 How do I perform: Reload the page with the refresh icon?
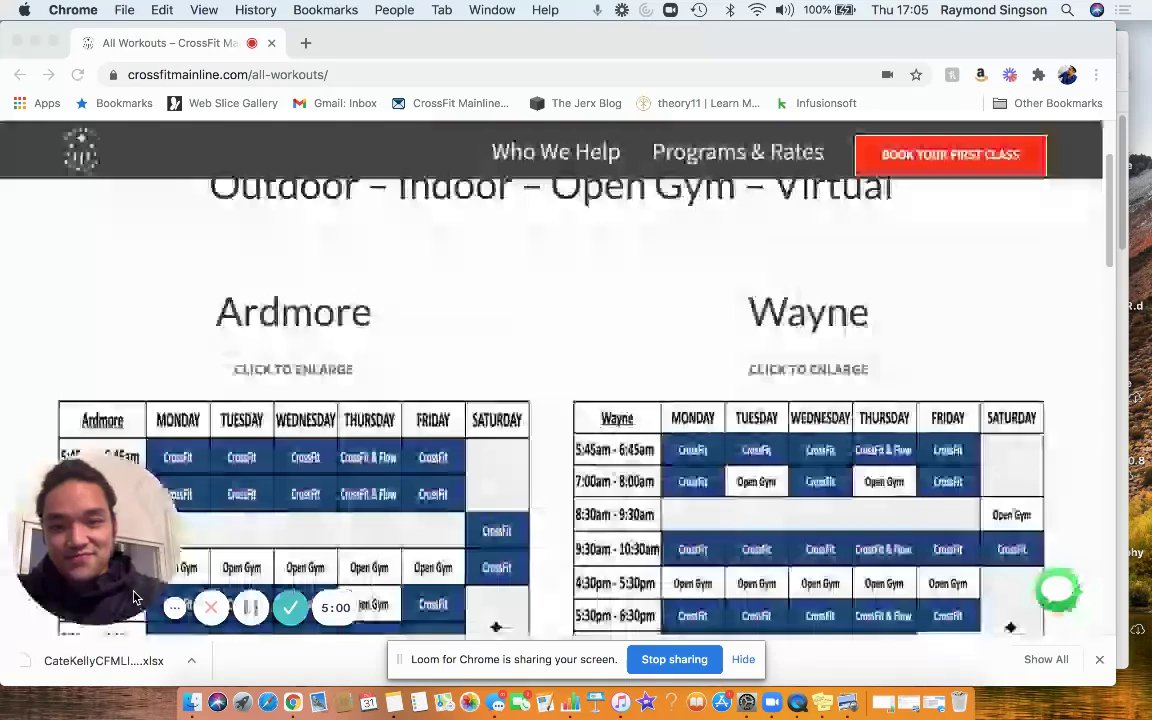pyautogui.click(x=77, y=74)
